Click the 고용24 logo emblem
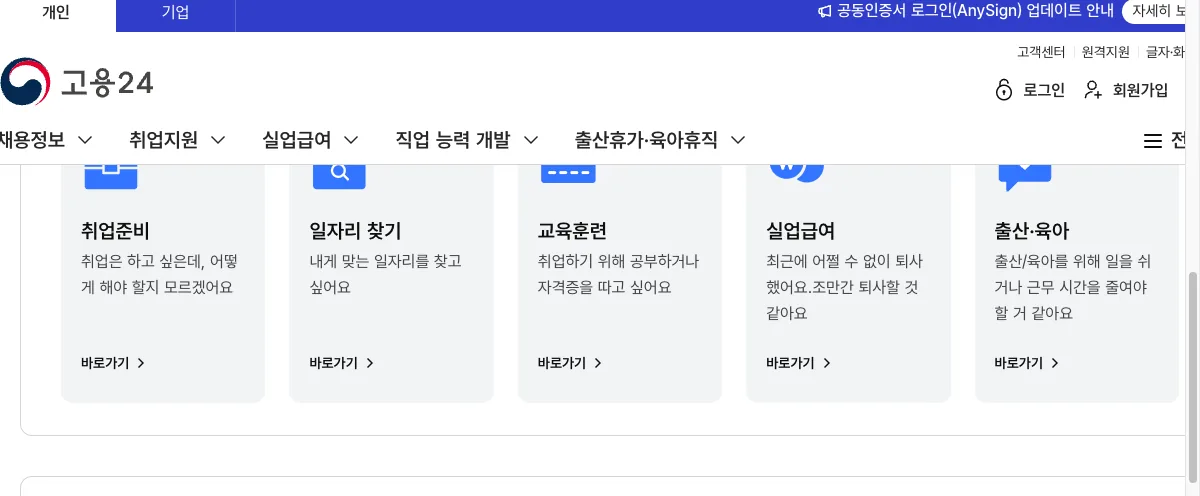This screenshot has width=1200, height=496. 23,82
